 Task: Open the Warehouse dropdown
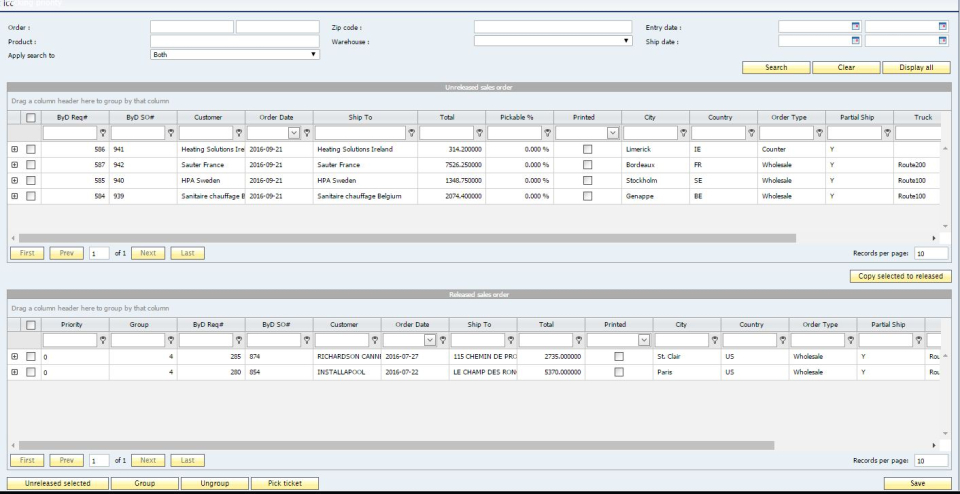[553, 41]
